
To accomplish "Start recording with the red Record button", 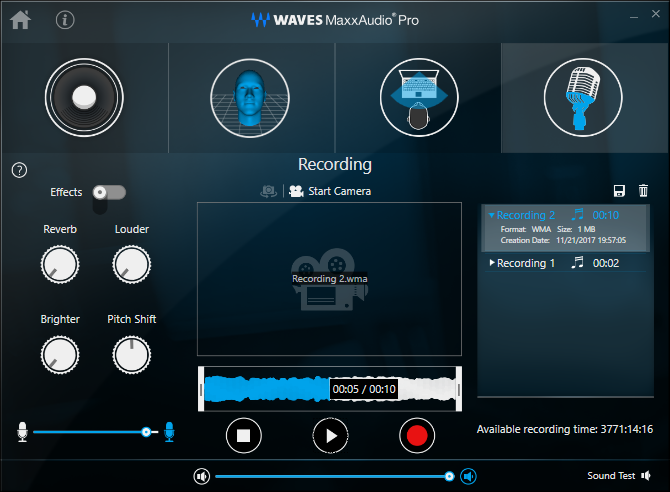I will [x=417, y=436].
